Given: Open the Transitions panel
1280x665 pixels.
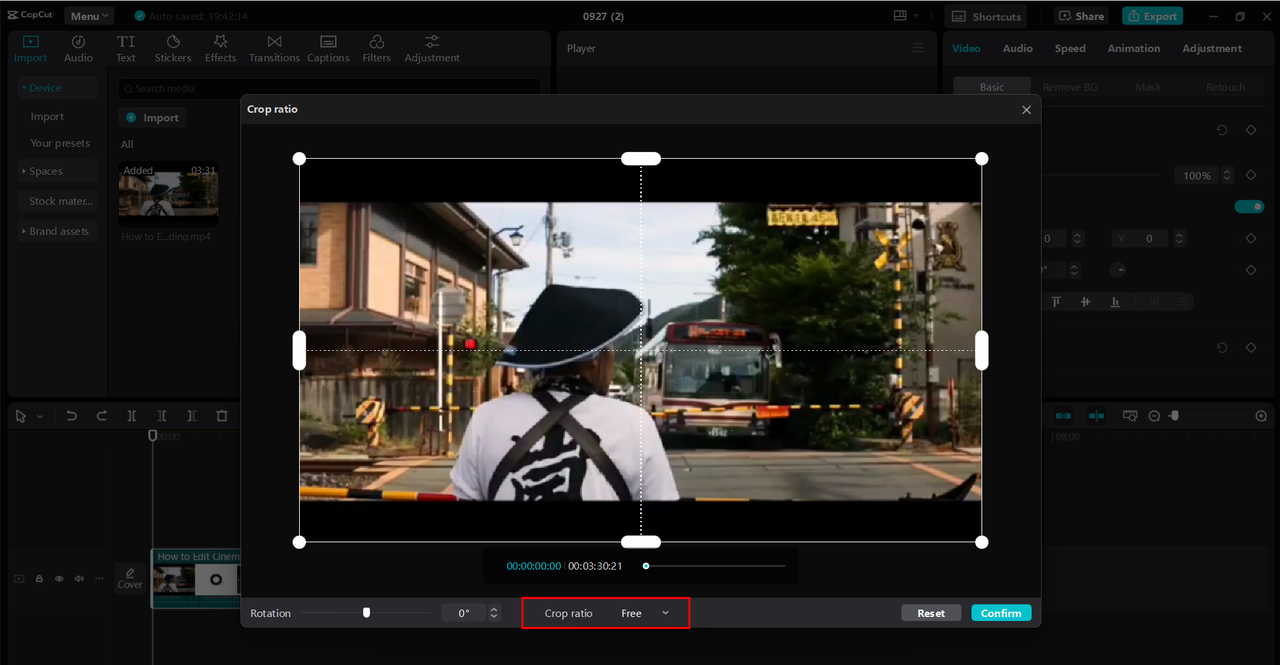Looking at the screenshot, I should point(274,48).
